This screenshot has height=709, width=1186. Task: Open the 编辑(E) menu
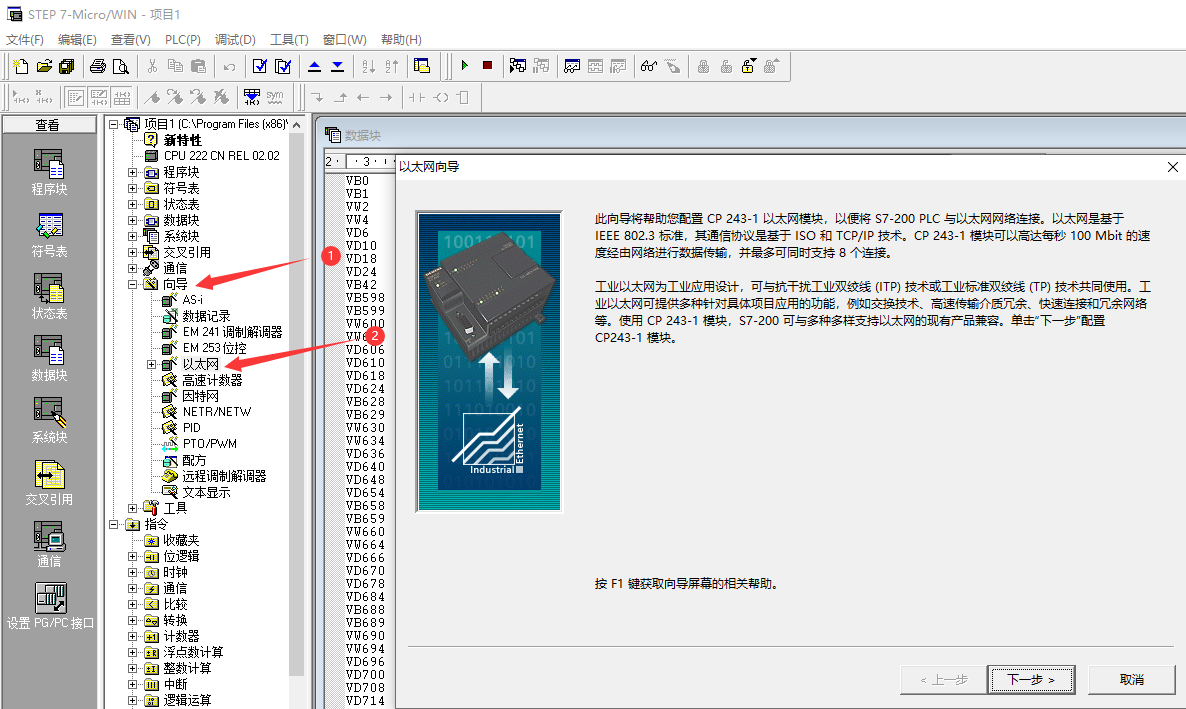[x=77, y=39]
